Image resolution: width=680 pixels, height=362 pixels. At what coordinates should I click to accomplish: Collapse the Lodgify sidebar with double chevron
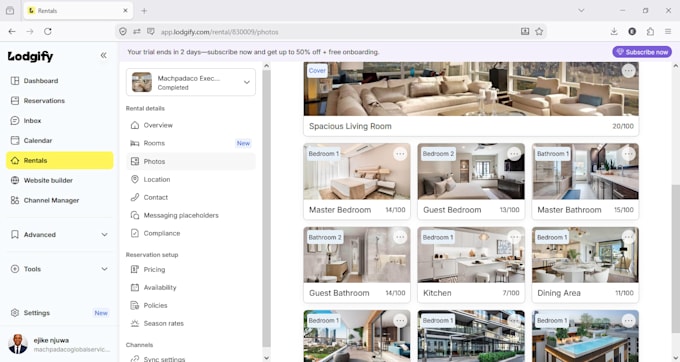click(104, 55)
